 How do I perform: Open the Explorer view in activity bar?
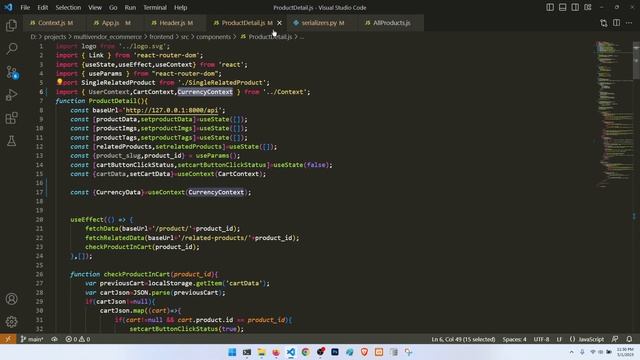(x=11, y=25)
